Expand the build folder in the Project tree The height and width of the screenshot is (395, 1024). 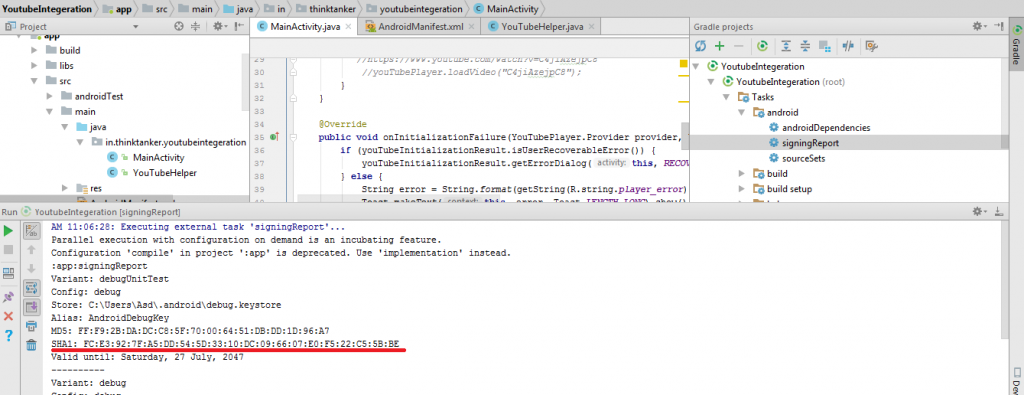tap(34, 50)
